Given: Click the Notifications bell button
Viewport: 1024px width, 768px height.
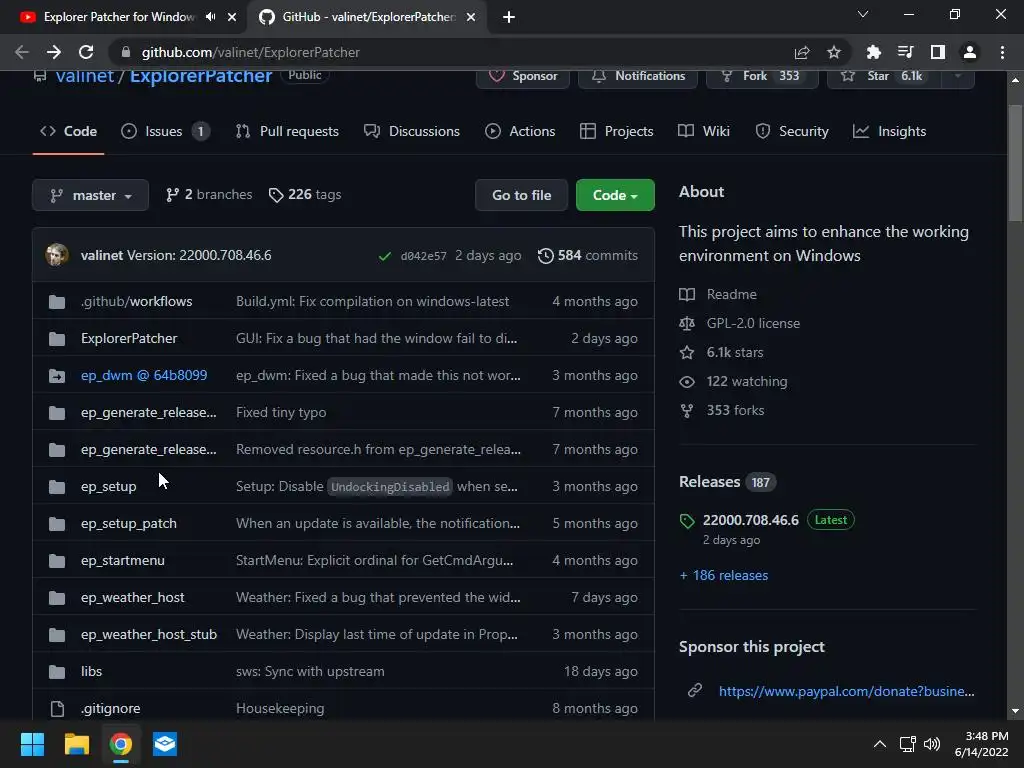Looking at the screenshot, I should [x=637, y=76].
